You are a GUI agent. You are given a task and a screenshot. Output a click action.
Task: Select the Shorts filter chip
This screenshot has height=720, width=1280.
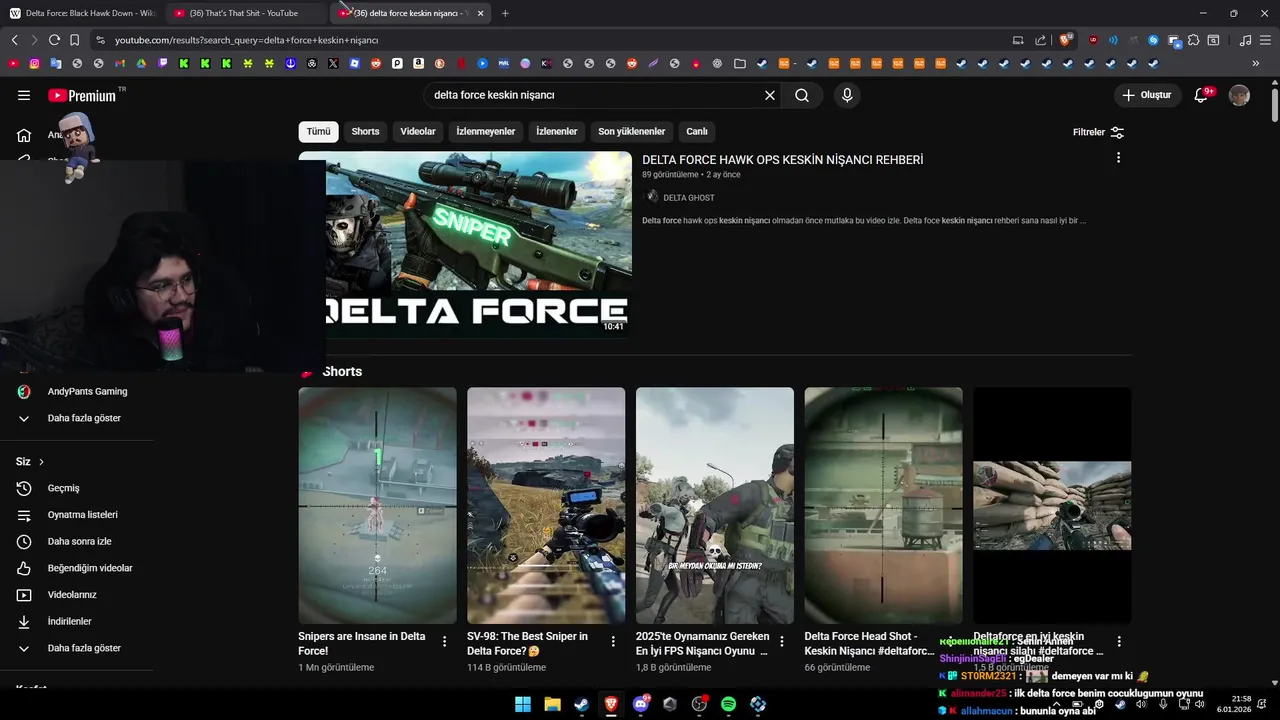tap(365, 131)
